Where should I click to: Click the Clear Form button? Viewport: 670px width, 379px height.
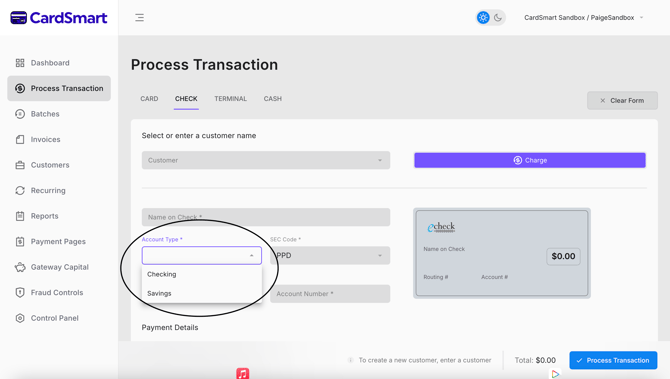tap(622, 100)
